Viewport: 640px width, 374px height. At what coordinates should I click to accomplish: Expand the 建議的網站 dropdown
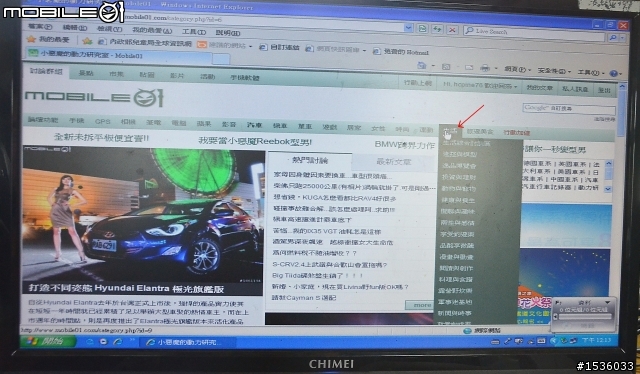(251, 46)
